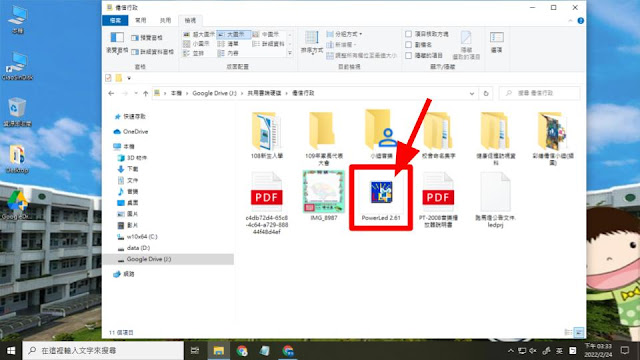Toggle the navigation pane button in ribbon

(x=117, y=42)
